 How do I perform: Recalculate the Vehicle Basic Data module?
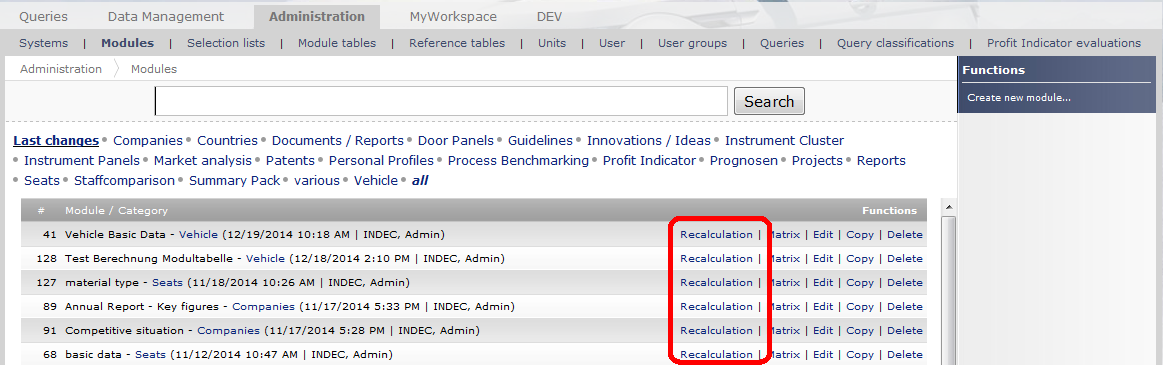[x=716, y=234]
